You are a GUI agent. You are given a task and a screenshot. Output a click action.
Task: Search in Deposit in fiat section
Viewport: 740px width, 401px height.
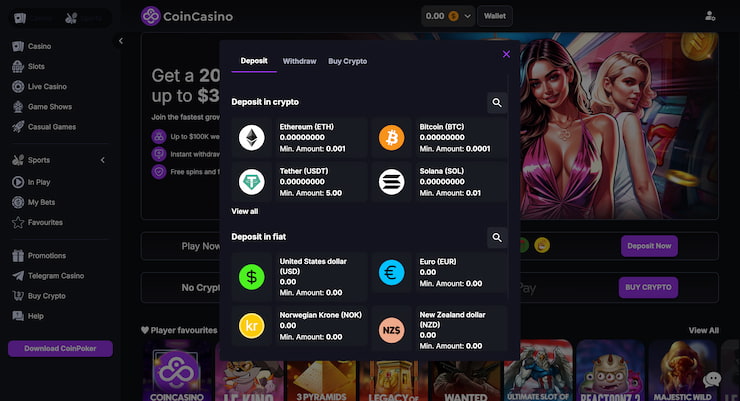pyautogui.click(x=497, y=237)
